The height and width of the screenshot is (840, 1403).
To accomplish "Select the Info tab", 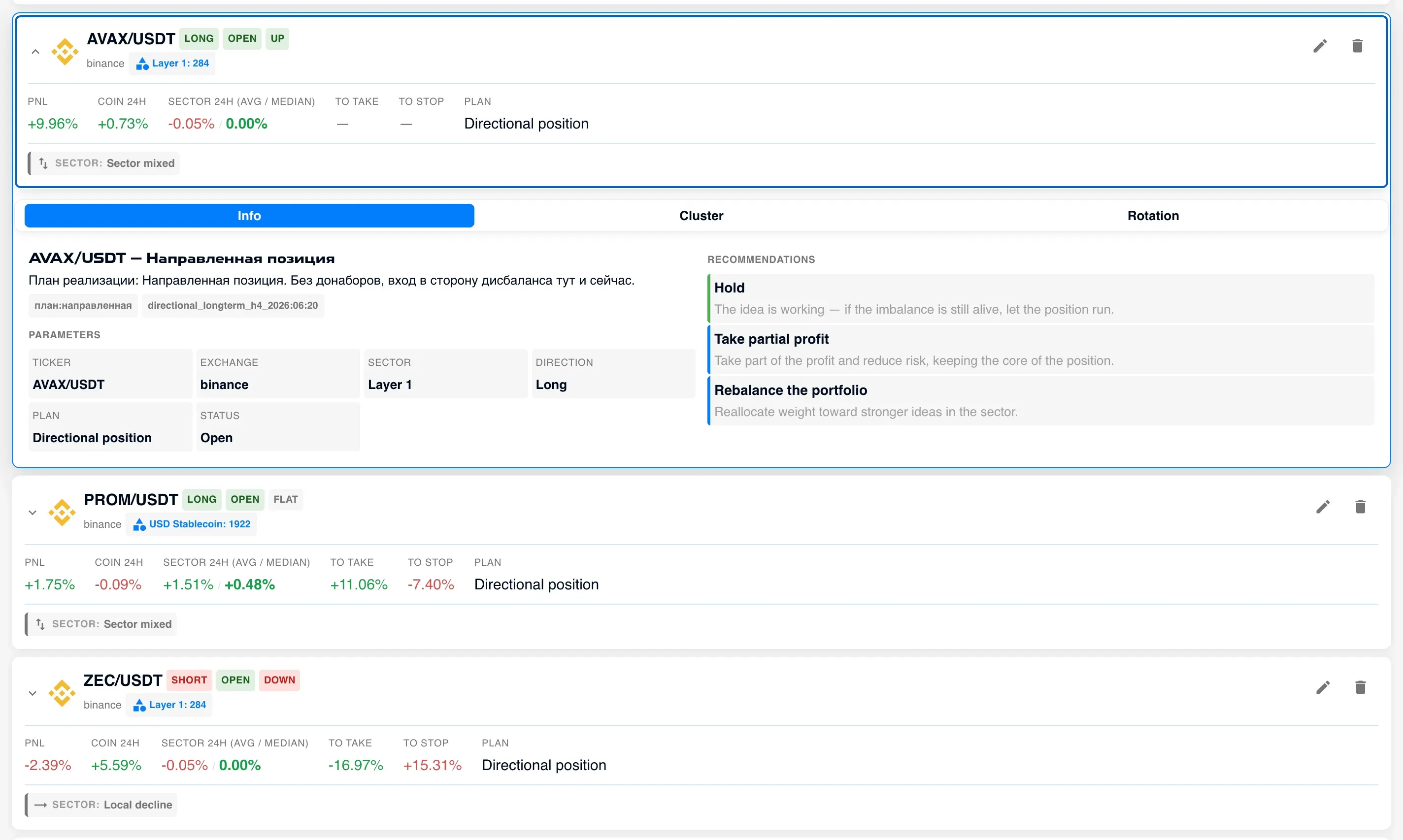I will [x=249, y=216].
